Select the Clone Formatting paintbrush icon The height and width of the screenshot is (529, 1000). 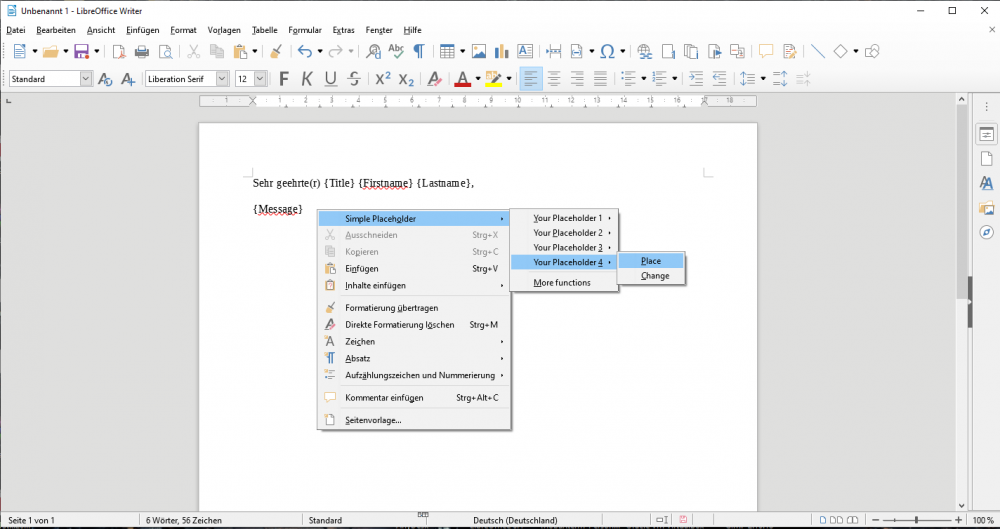[x=276, y=52]
